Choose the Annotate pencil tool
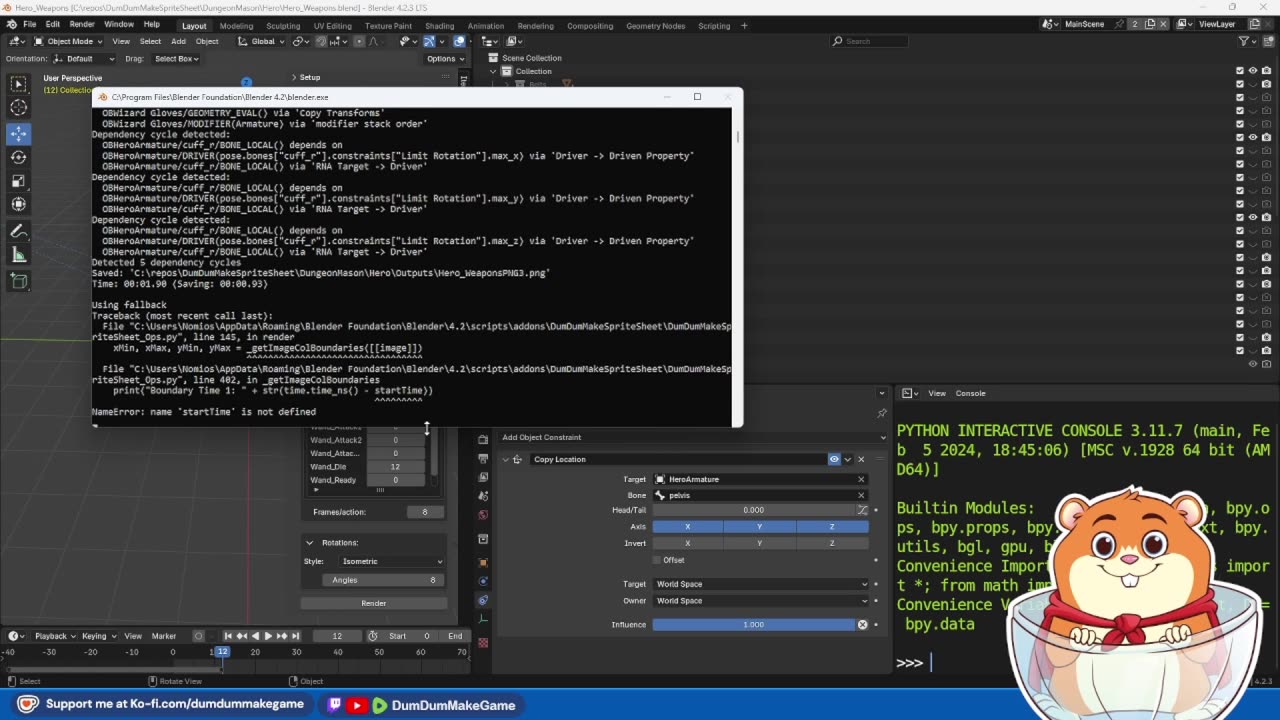 [19, 231]
